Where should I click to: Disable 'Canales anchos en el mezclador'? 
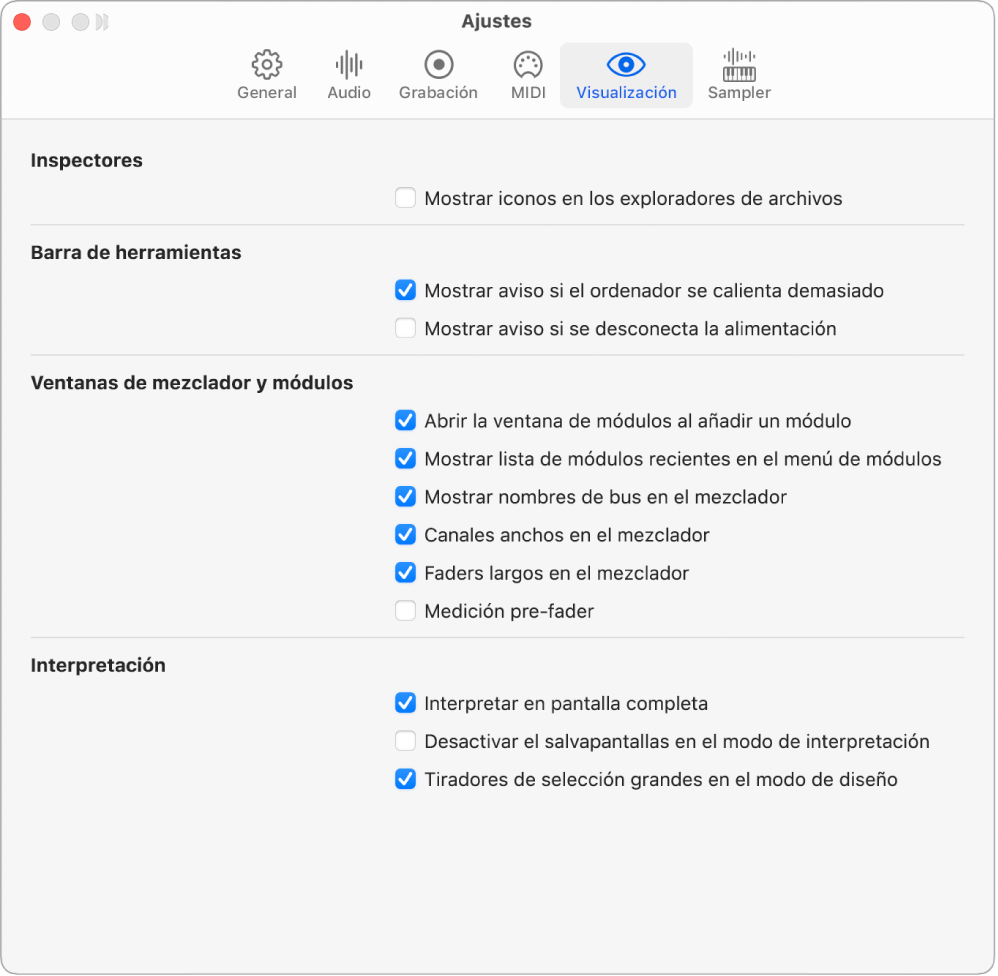pyautogui.click(x=405, y=535)
